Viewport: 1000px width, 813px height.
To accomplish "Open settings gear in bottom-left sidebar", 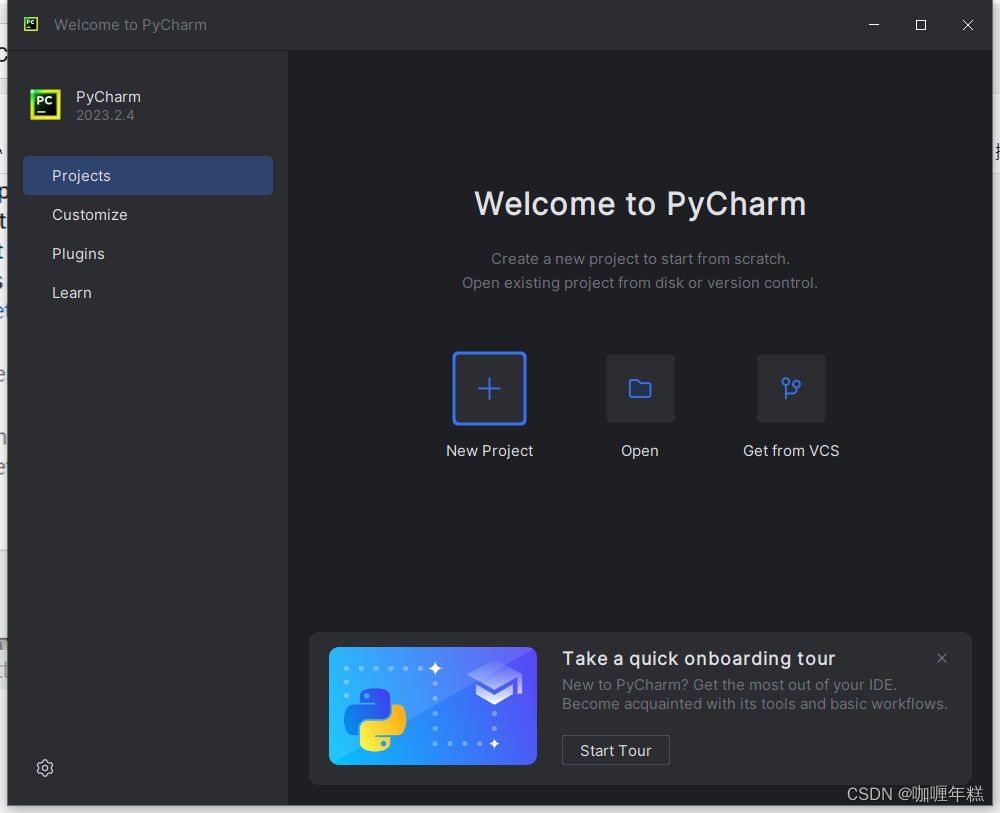I will point(45,768).
